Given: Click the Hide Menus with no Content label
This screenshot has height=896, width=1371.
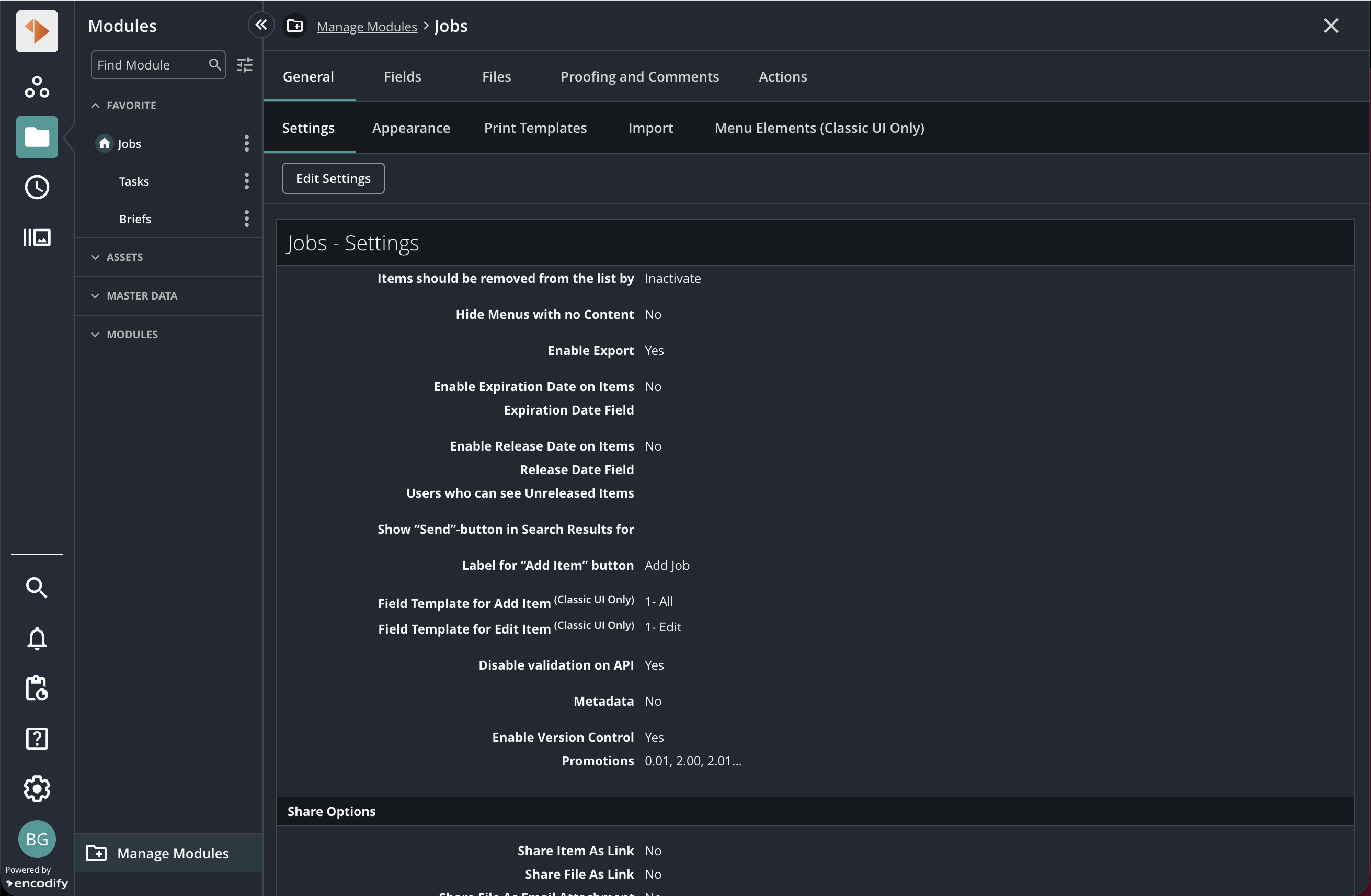Looking at the screenshot, I should tap(544, 314).
